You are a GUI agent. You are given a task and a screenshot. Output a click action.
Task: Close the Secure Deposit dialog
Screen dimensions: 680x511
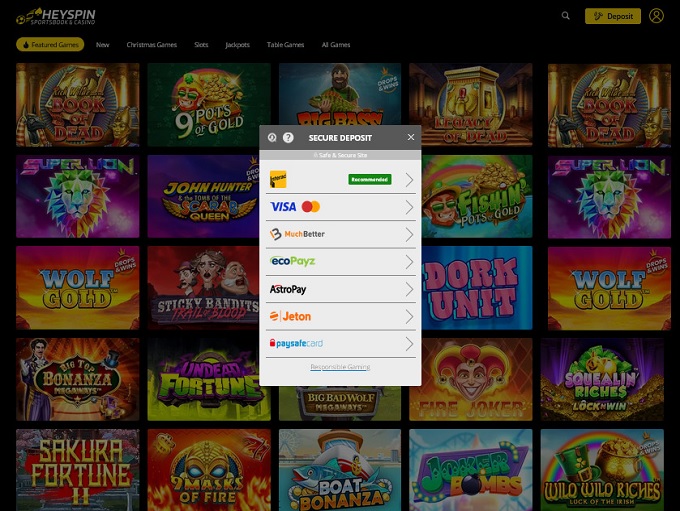[411, 137]
